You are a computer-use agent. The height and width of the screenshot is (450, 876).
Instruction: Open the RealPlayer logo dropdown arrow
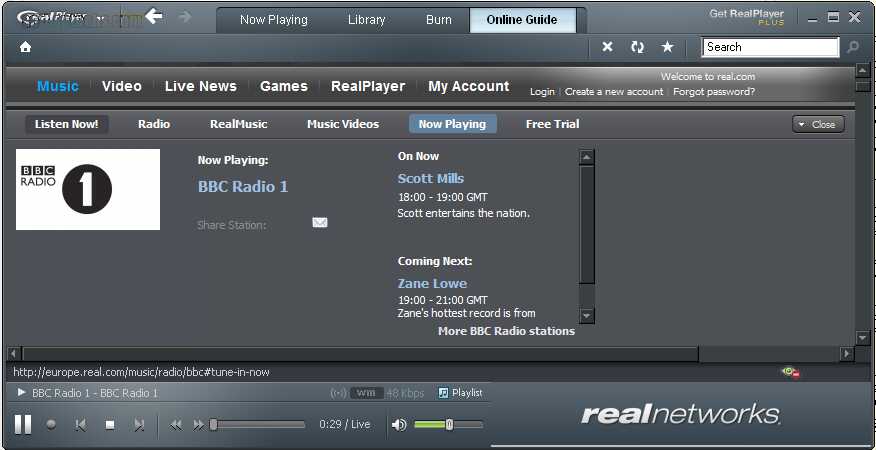click(x=101, y=18)
